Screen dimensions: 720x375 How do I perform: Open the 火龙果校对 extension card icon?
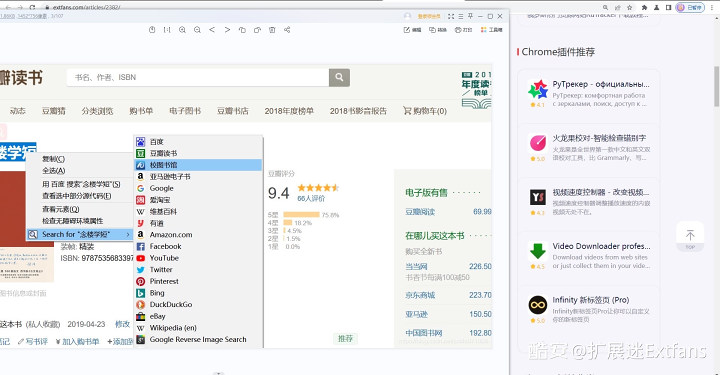point(538,143)
